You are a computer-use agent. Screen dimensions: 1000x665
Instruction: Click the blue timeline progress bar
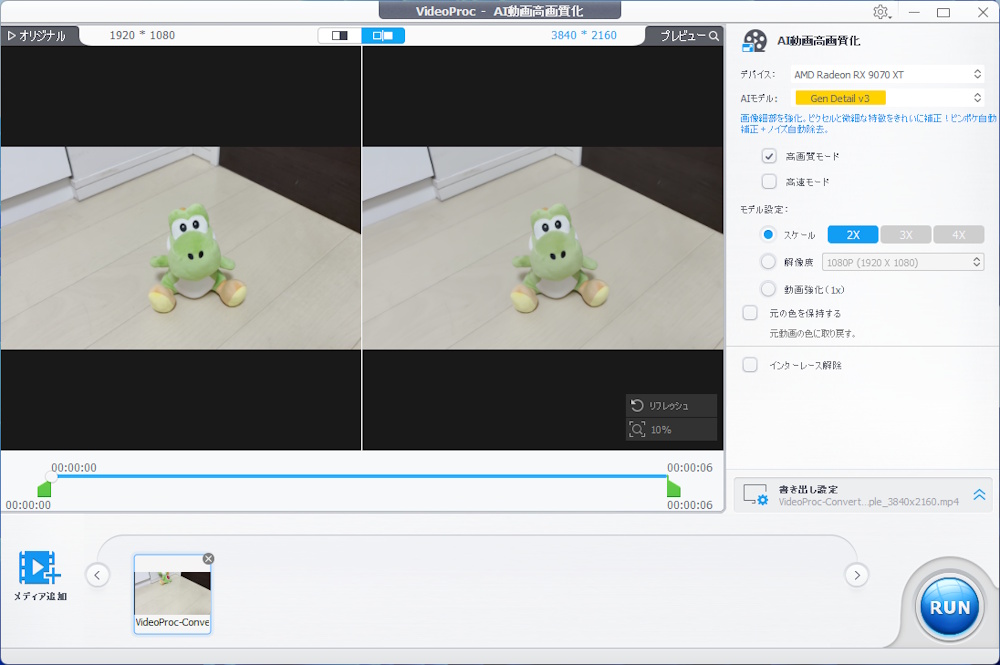tap(360, 476)
